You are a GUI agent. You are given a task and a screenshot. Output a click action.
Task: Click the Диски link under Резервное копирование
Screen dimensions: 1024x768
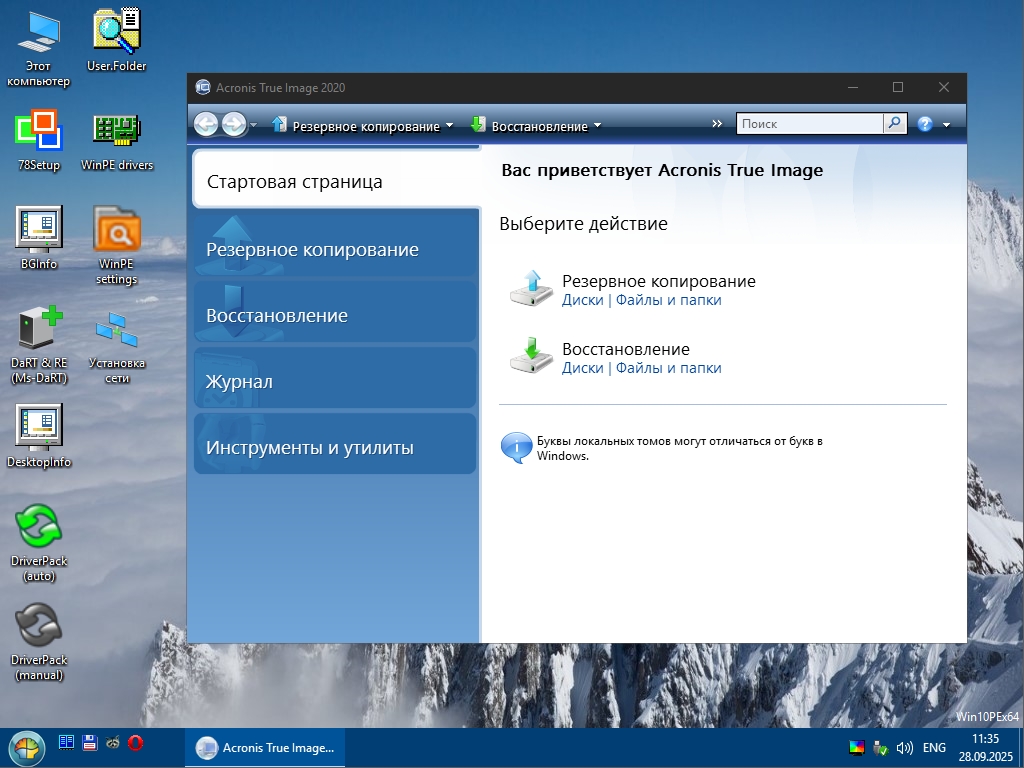tap(582, 300)
